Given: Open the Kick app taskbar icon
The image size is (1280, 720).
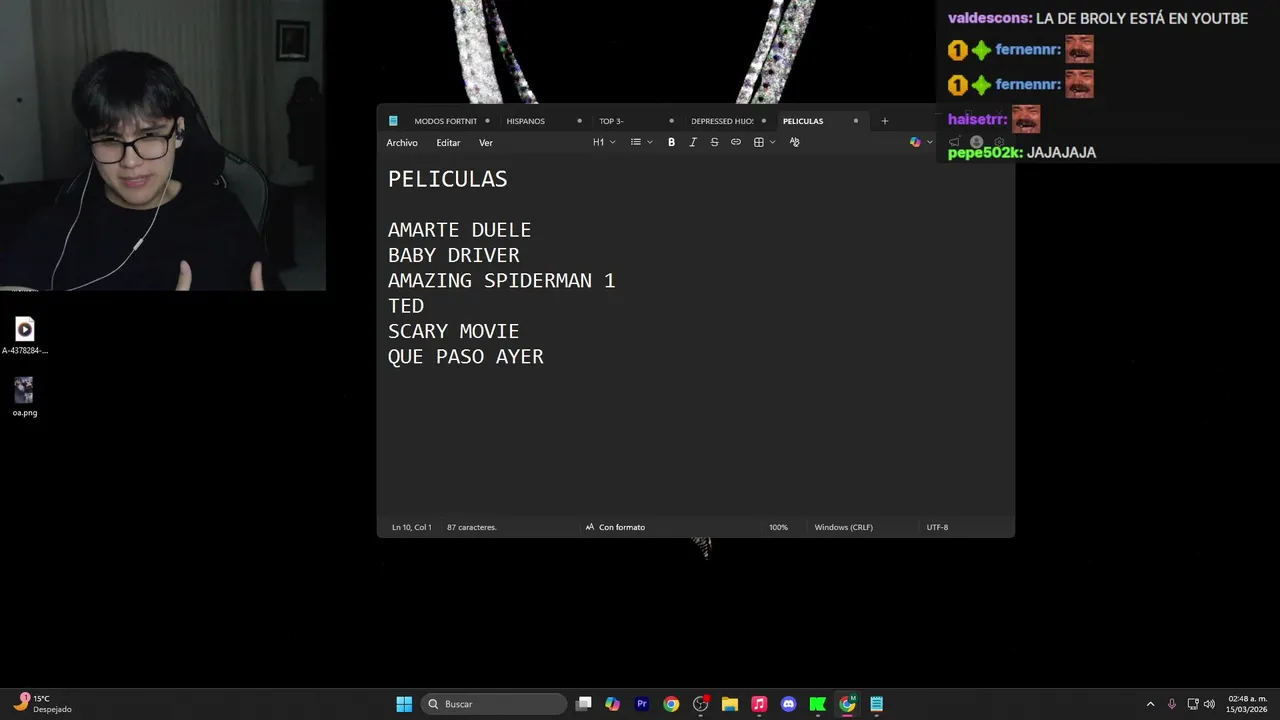Looking at the screenshot, I should coord(818,704).
